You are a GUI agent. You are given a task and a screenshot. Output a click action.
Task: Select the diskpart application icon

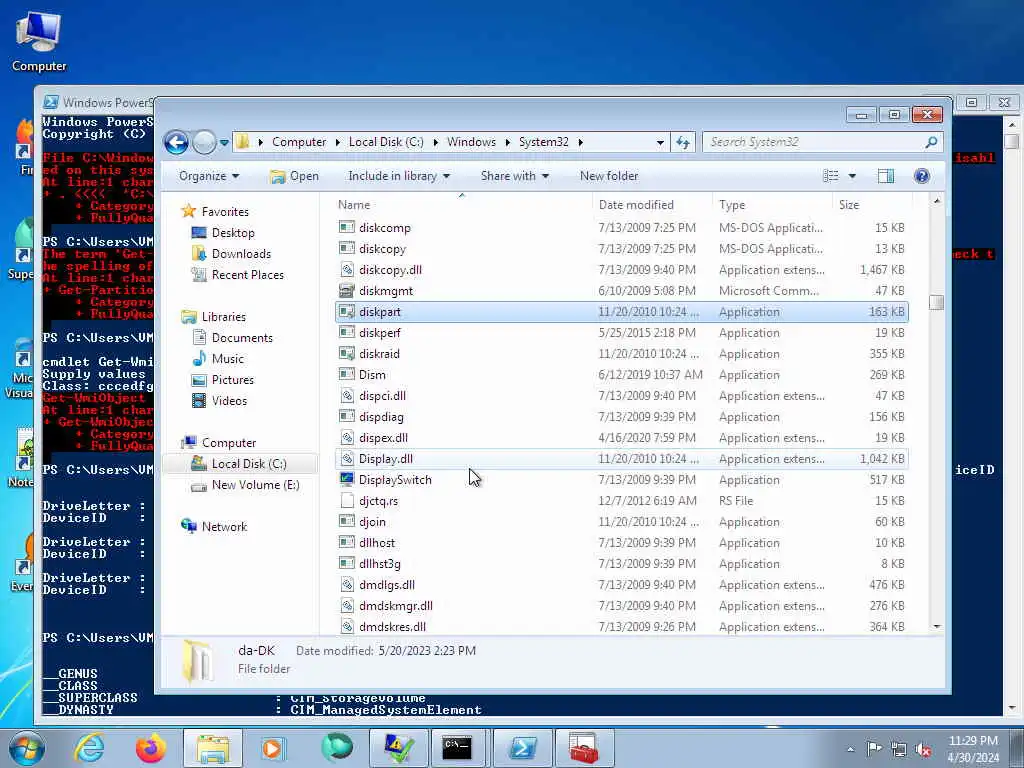(x=347, y=312)
